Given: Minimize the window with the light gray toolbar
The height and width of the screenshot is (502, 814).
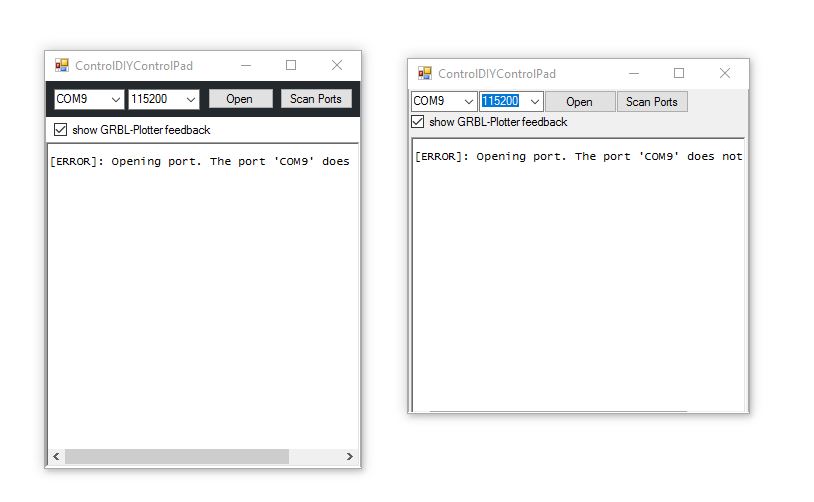Looking at the screenshot, I should click(632, 73).
